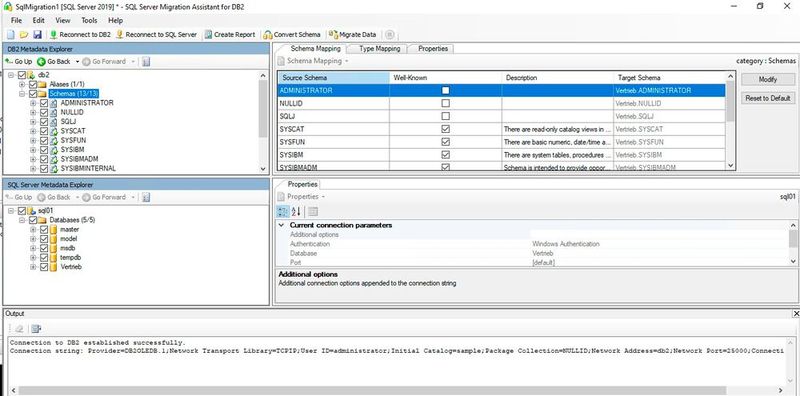Click Create Report toolbar button
800x396 pixels.
(x=230, y=35)
